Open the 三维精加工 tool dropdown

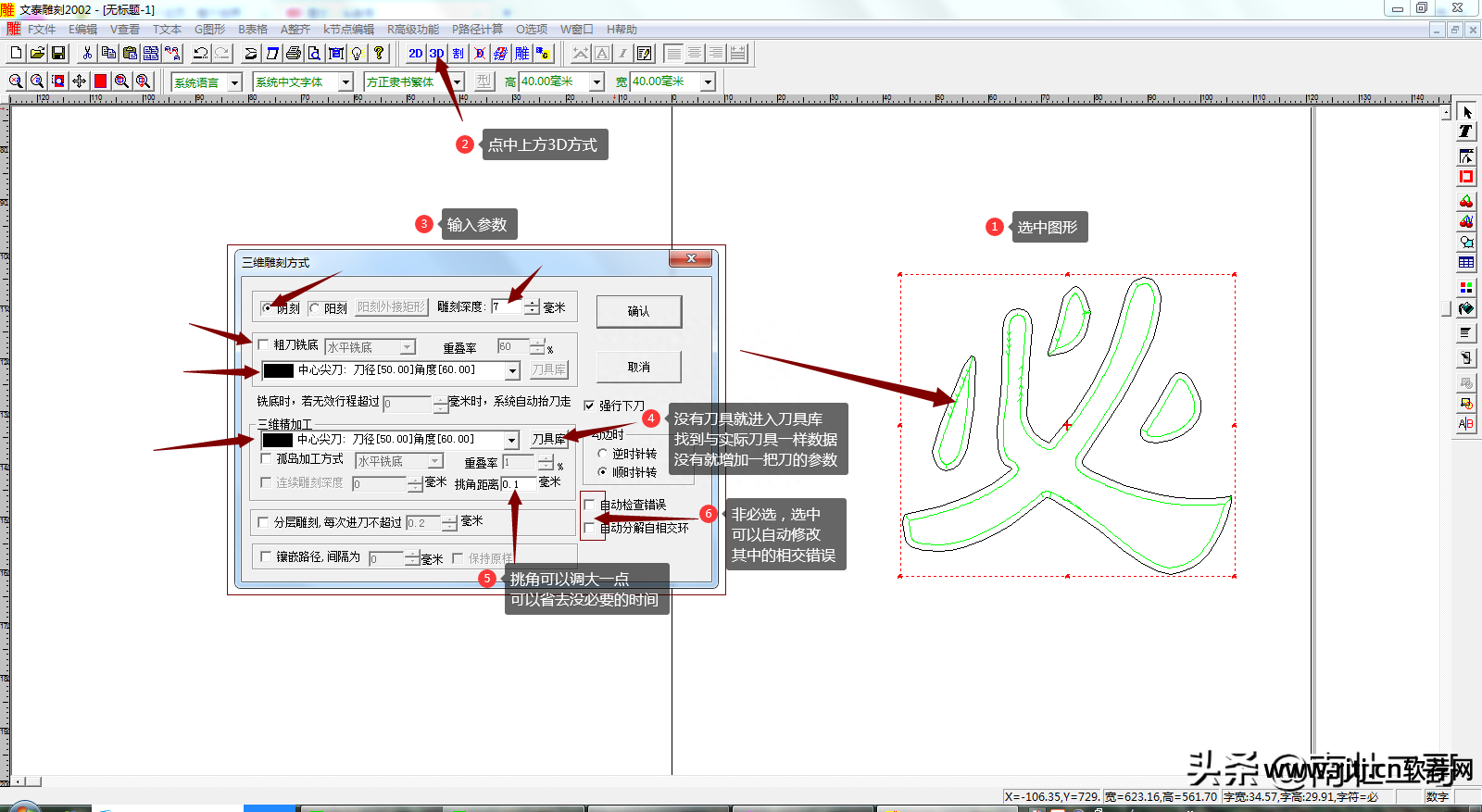pos(511,441)
